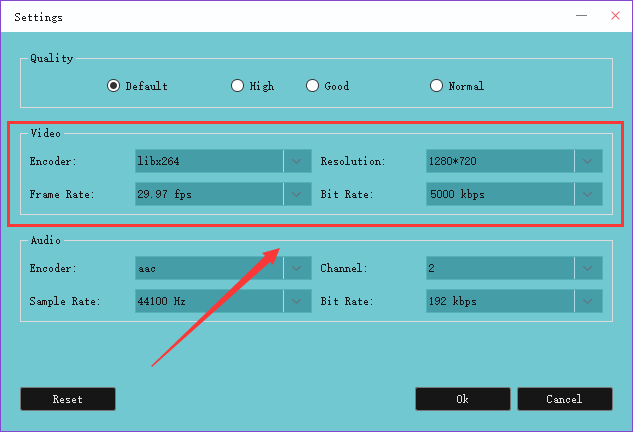Close the Settings dialog window

(x=612, y=16)
